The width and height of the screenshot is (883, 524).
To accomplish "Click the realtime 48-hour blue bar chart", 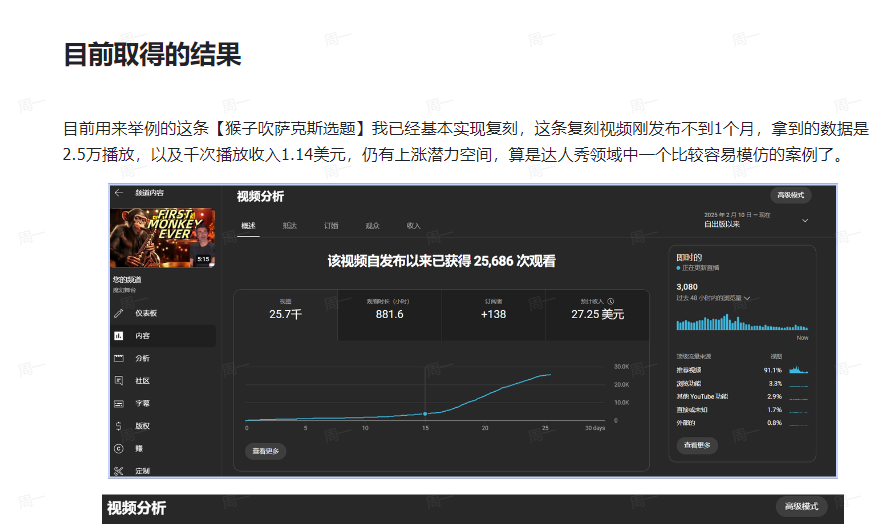I will click(742, 323).
